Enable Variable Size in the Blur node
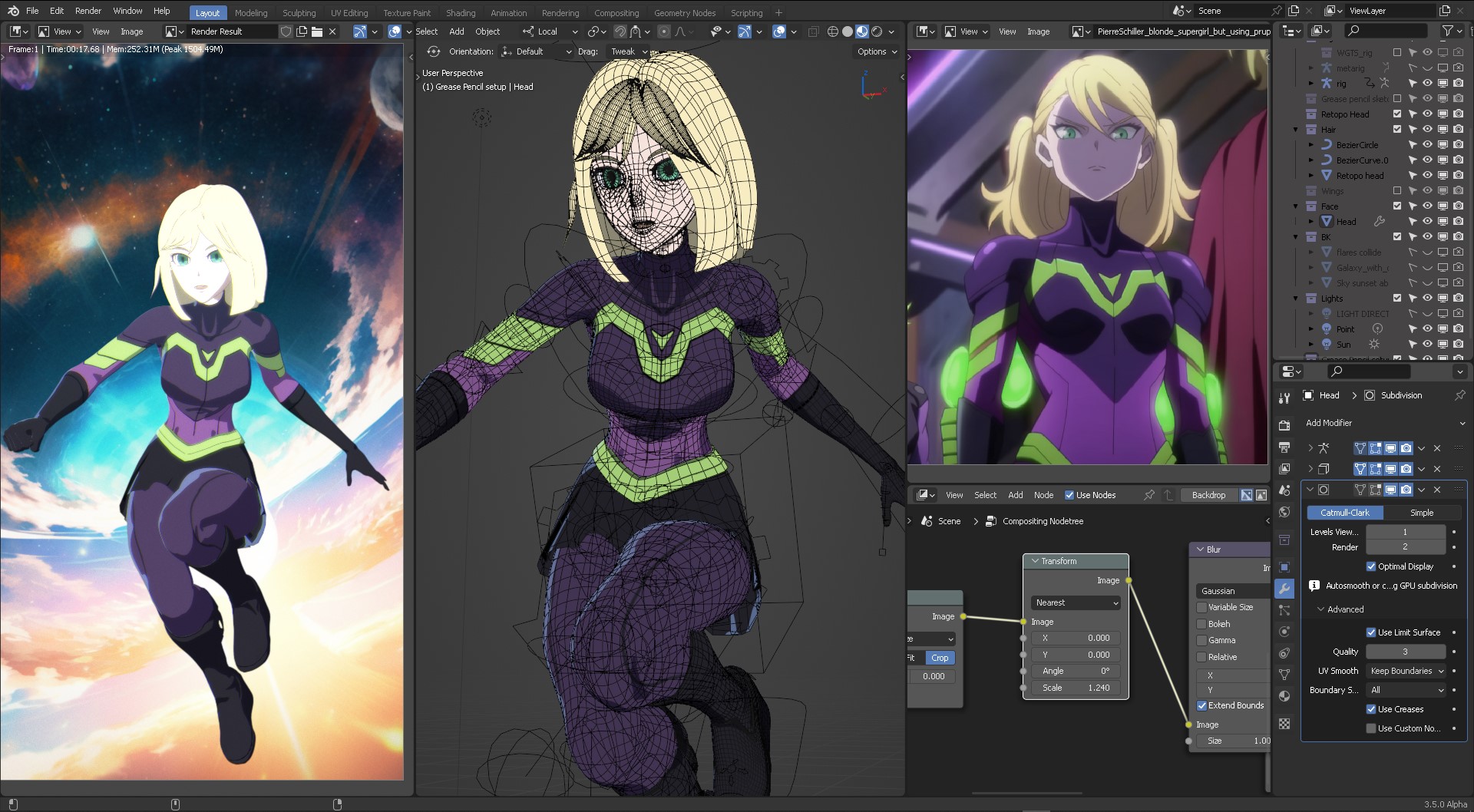Viewport: 1474px width, 812px height. click(1203, 606)
